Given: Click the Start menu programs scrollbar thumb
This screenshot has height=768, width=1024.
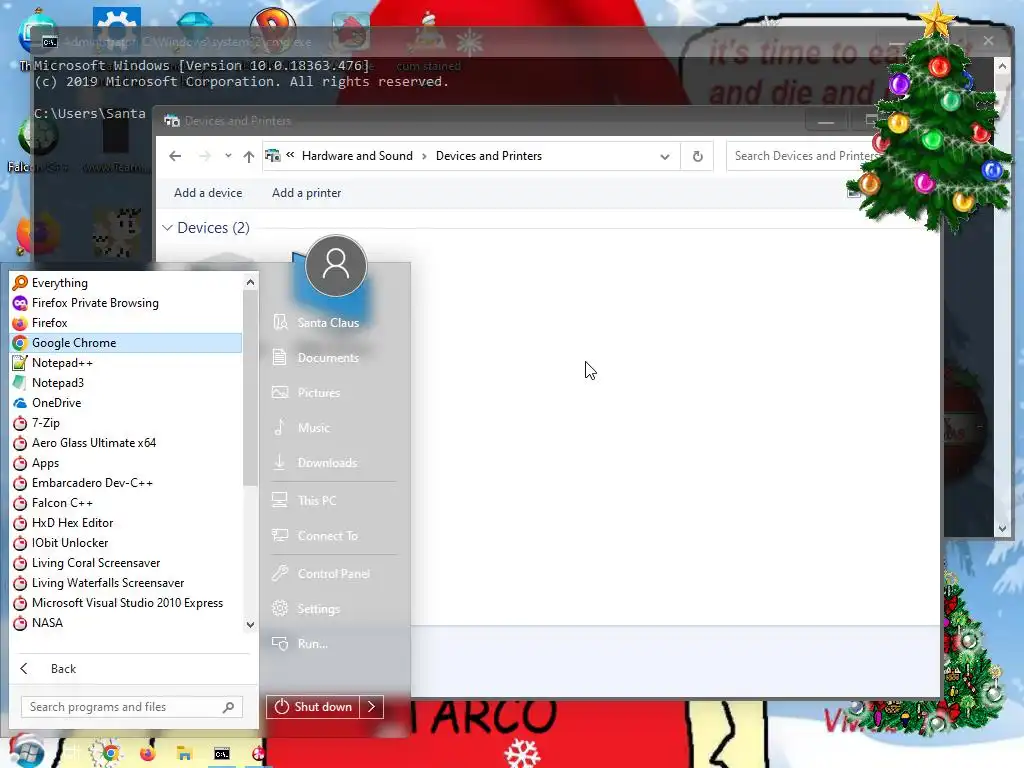Looking at the screenshot, I should pyautogui.click(x=250, y=388).
